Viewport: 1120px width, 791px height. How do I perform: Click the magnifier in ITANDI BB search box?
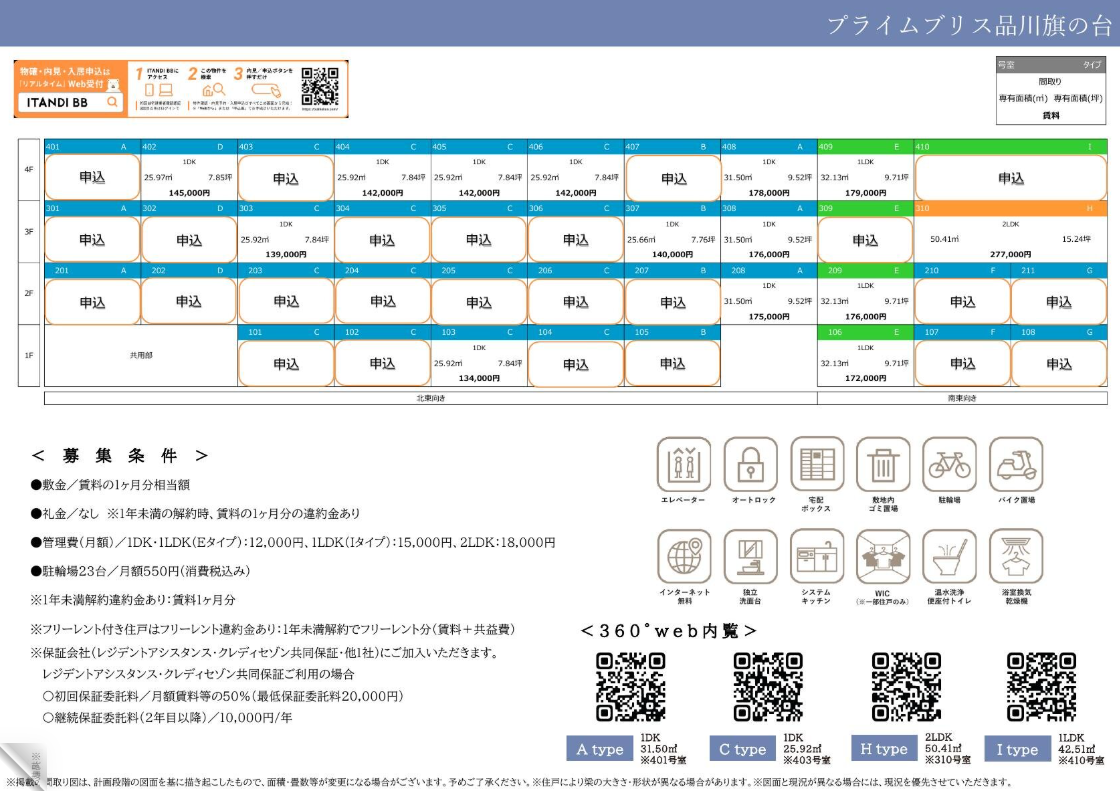tap(112, 101)
